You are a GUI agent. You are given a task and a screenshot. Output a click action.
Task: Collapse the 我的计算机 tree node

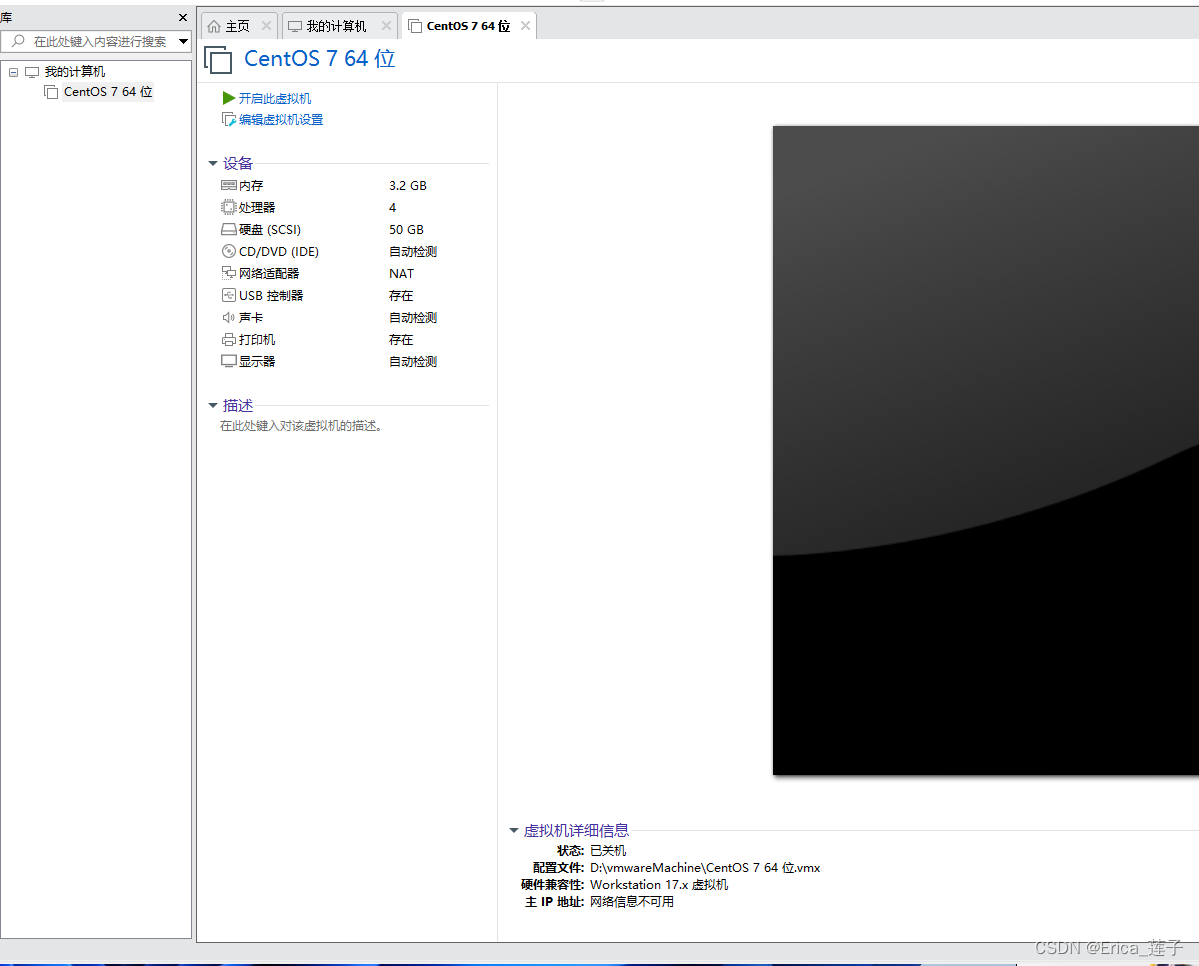tap(13, 72)
